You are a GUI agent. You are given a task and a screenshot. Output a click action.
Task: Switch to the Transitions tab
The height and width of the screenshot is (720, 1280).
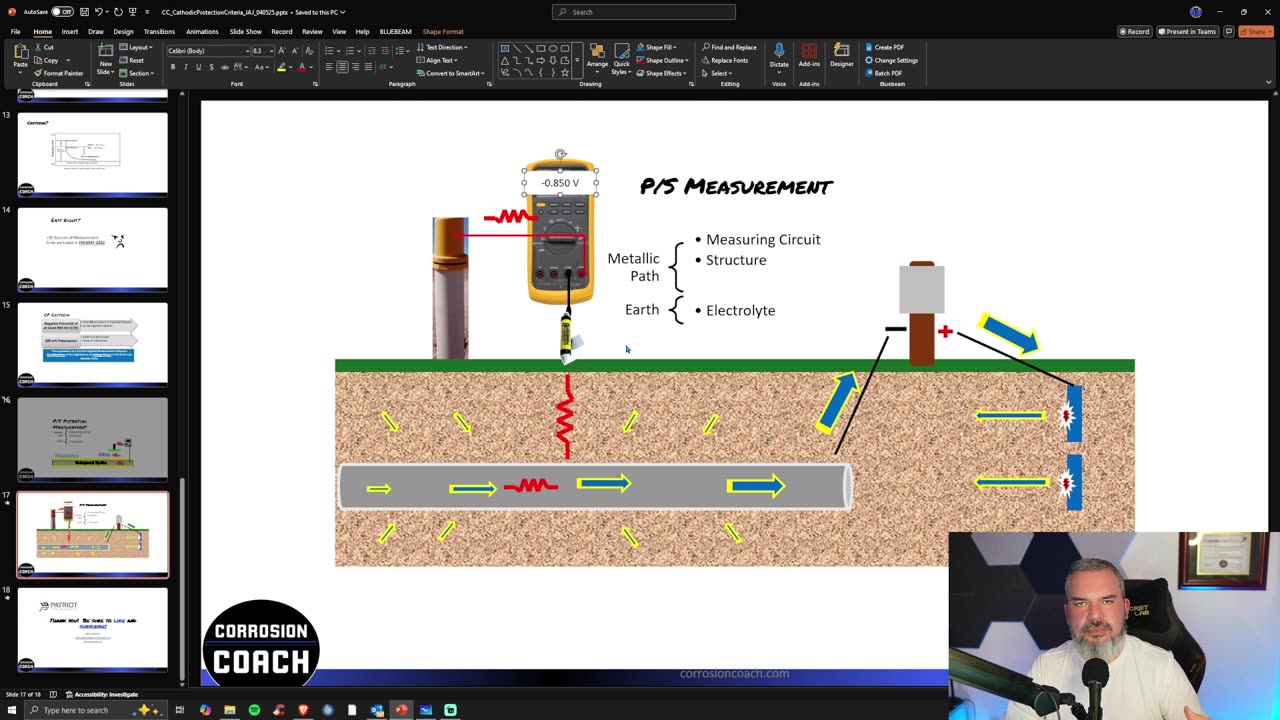point(159,32)
